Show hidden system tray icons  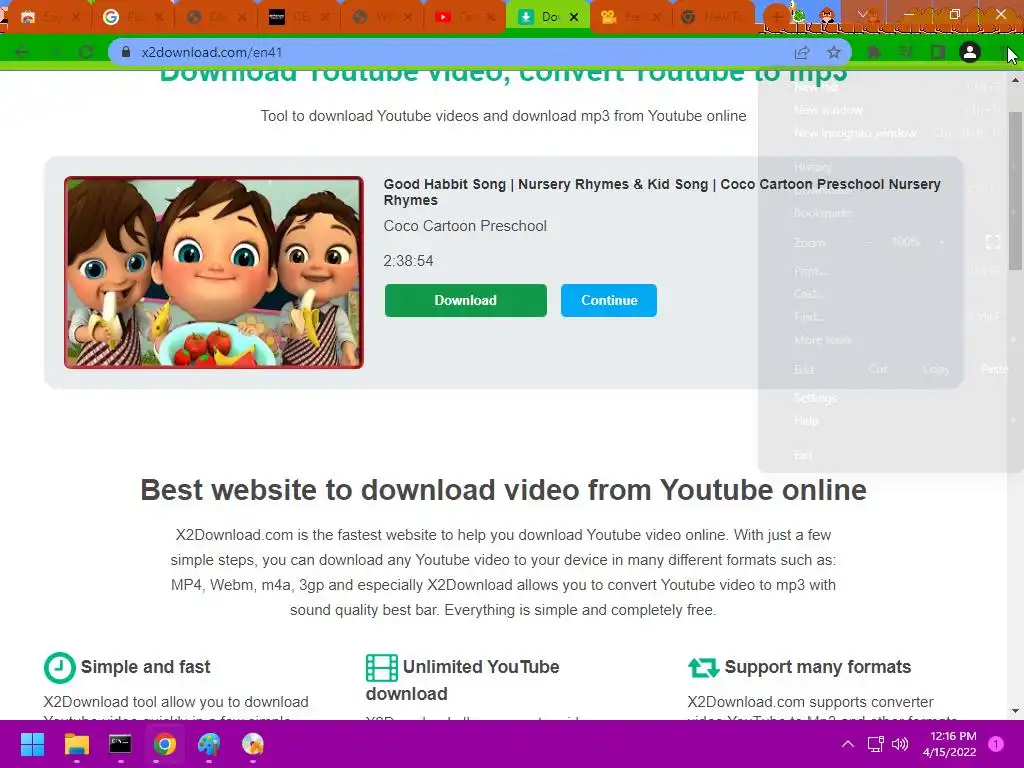[848, 744]
